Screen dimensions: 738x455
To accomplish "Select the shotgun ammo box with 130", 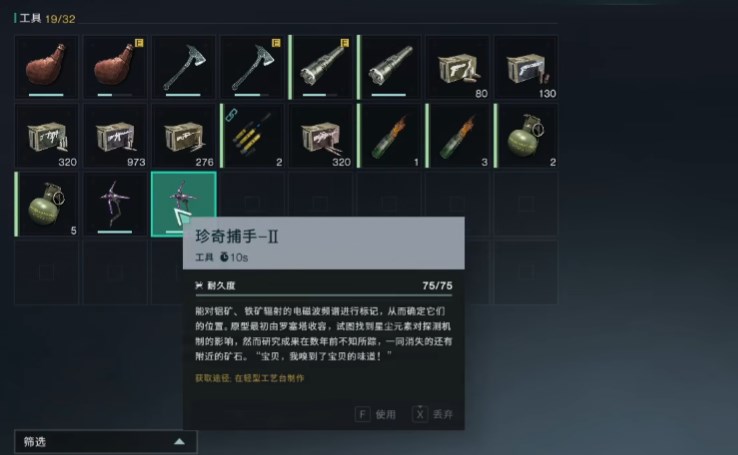I will 526,67.
